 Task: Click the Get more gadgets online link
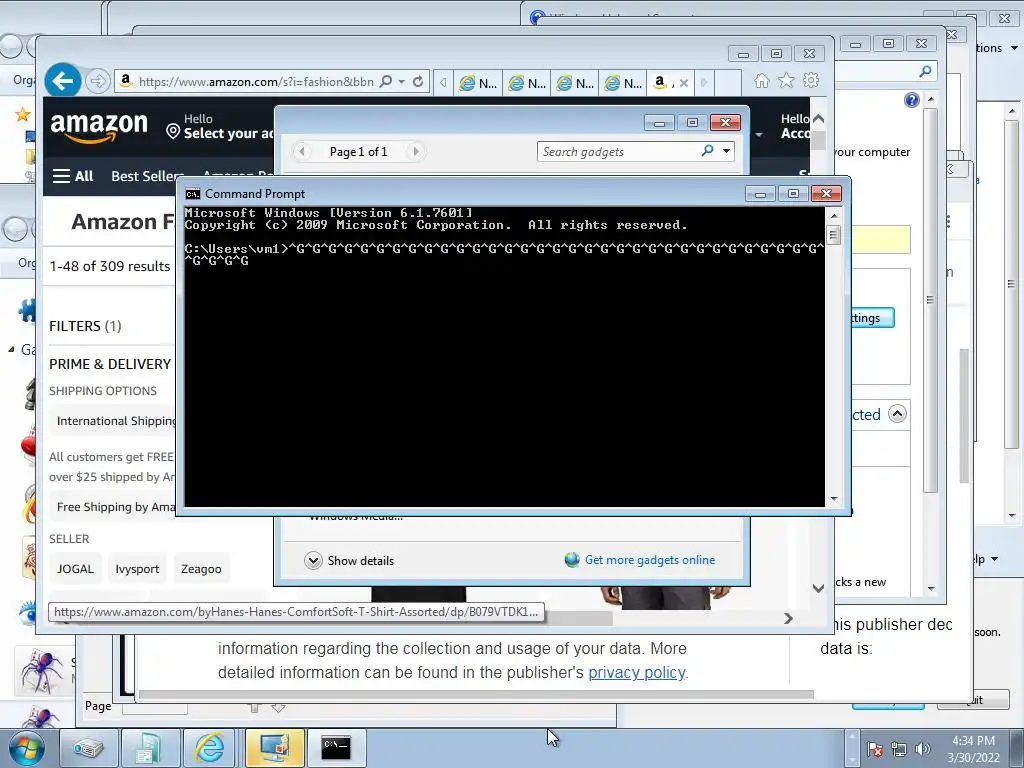(650, 560)
